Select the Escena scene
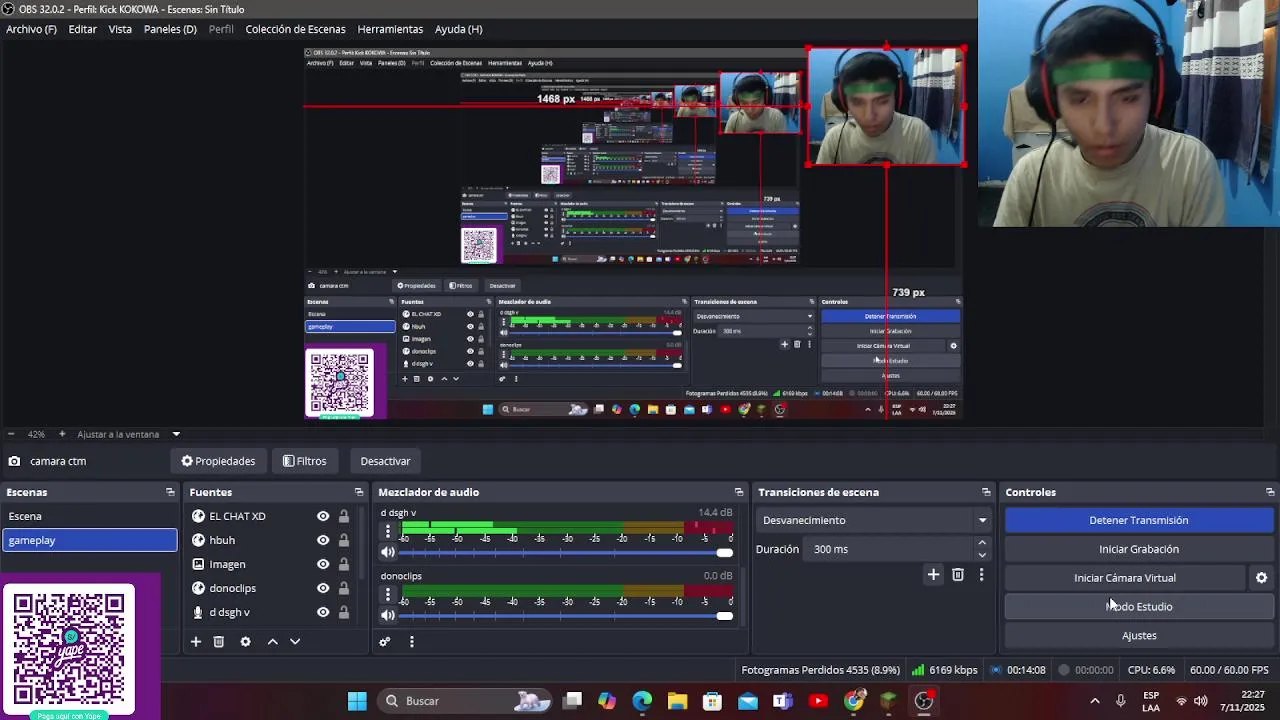This screenshot has width=1280, height=720. point(89,516)
